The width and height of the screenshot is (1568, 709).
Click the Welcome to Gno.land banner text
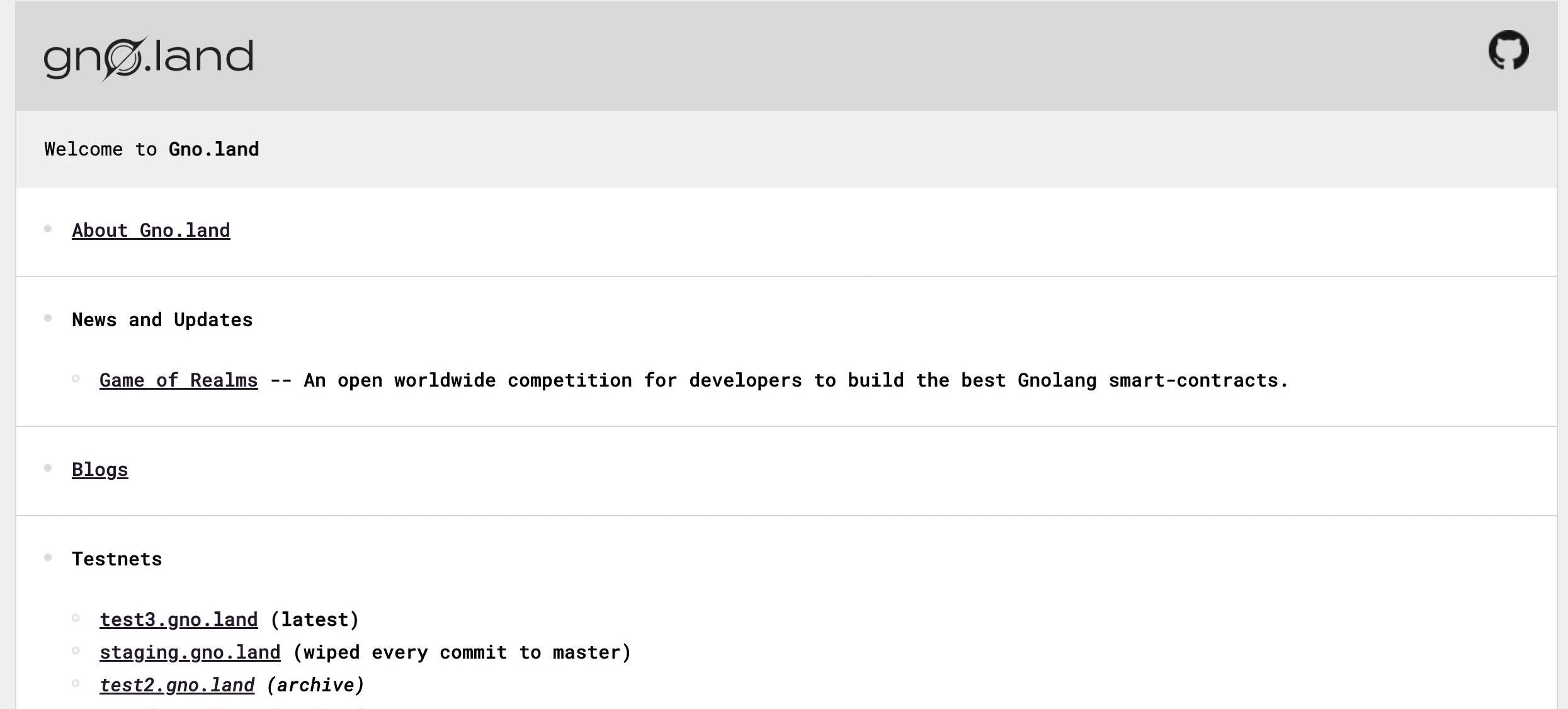tap(152, 149)
